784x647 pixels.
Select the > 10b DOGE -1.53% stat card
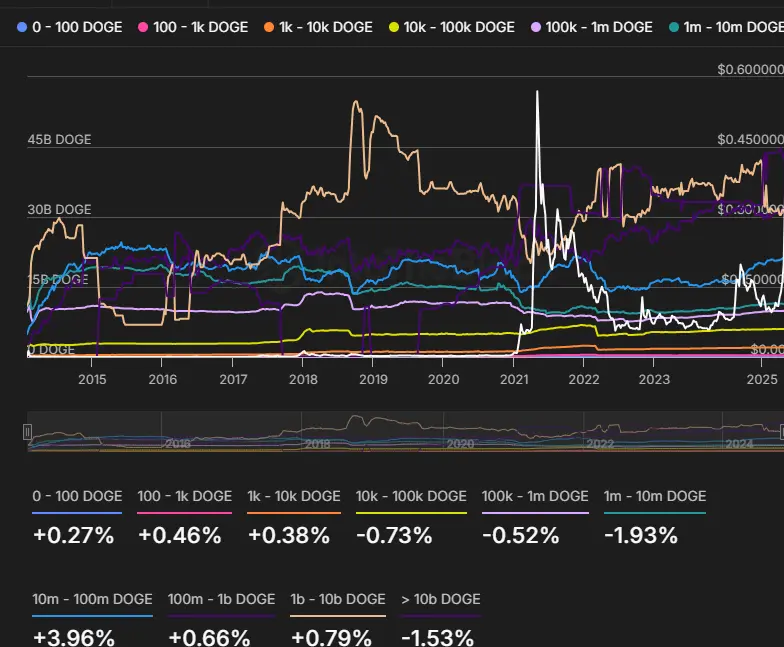point(440,620)
